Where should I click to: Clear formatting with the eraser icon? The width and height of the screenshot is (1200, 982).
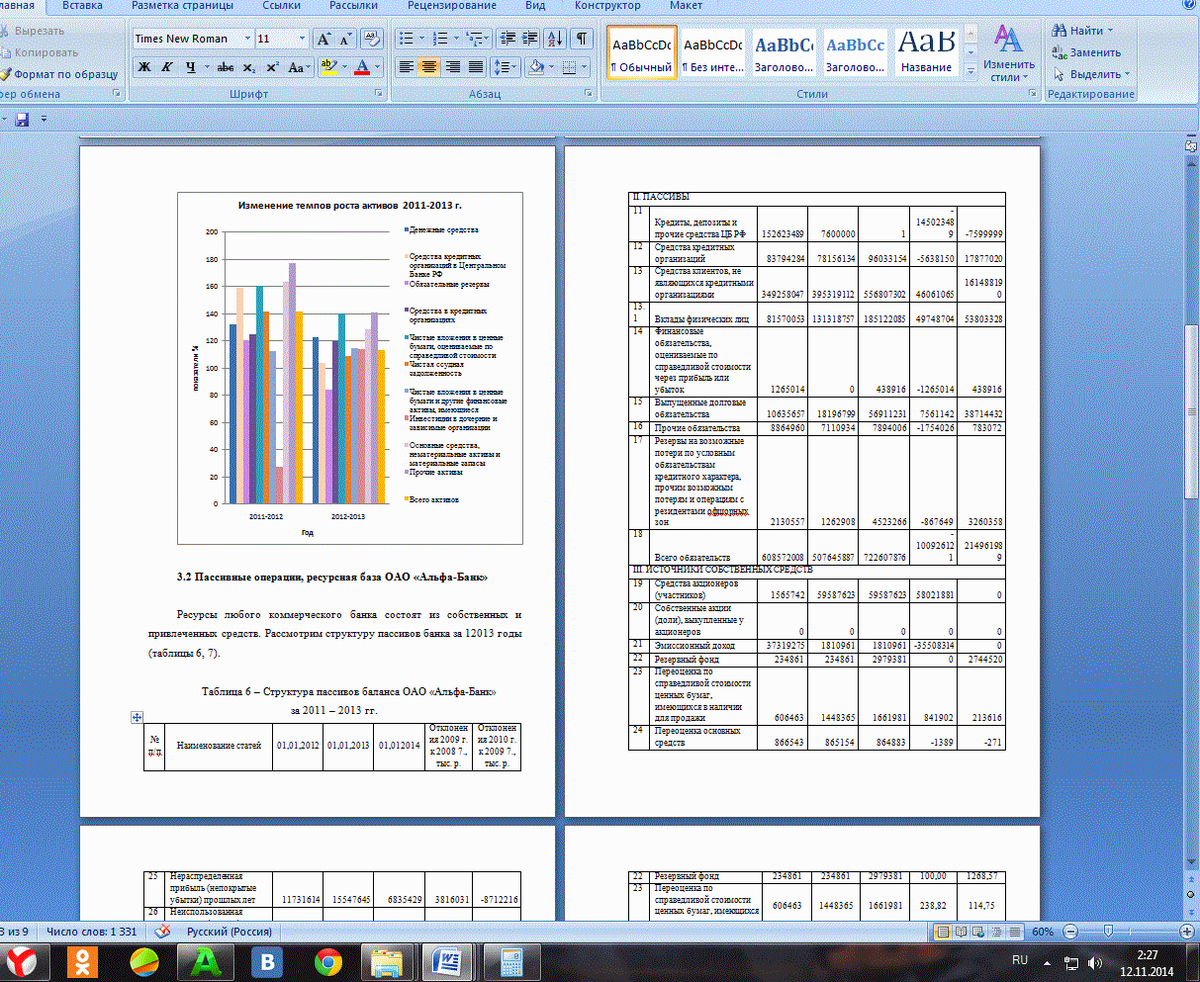373,39
